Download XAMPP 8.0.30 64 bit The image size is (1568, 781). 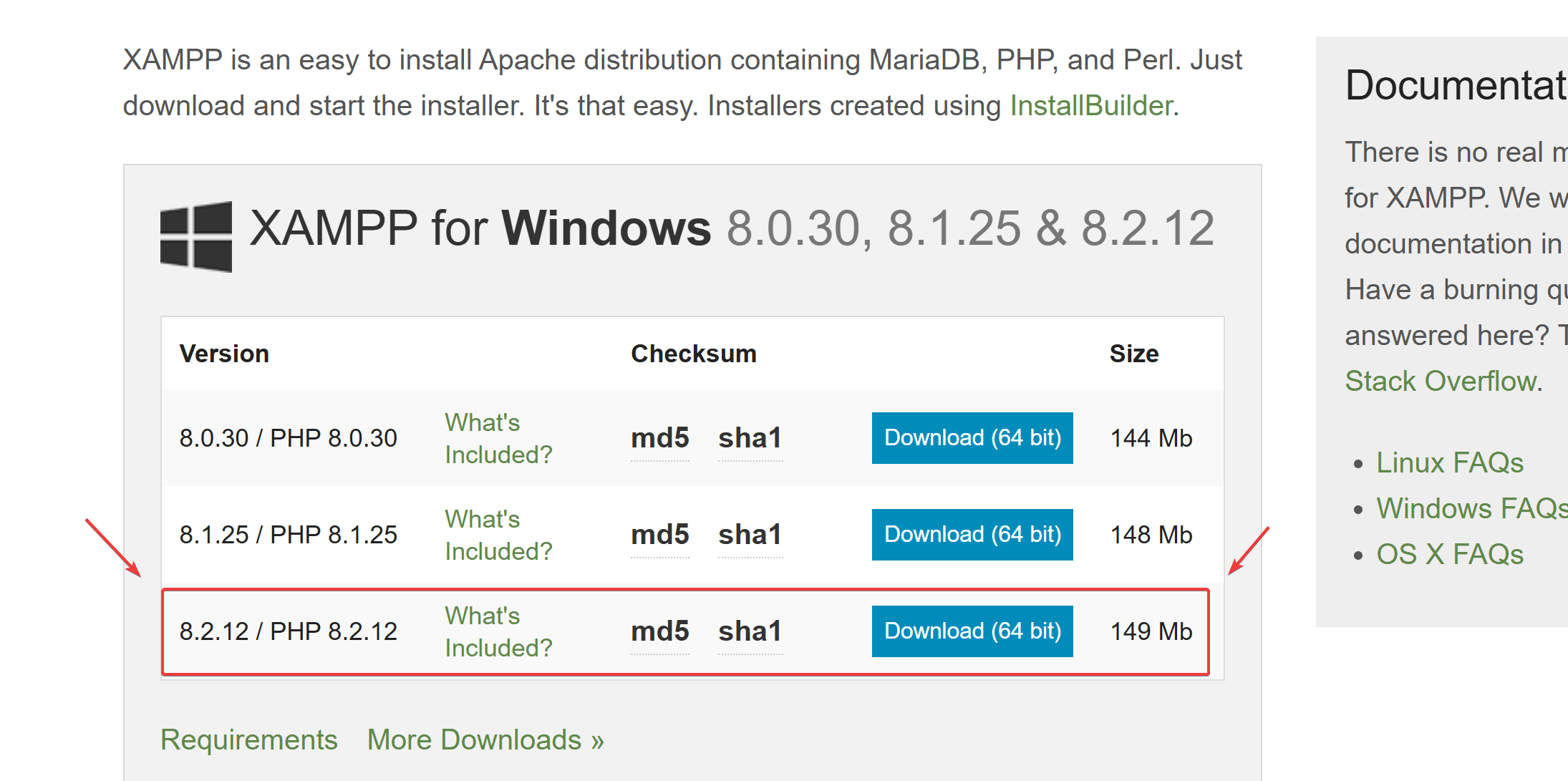(972, 438)
